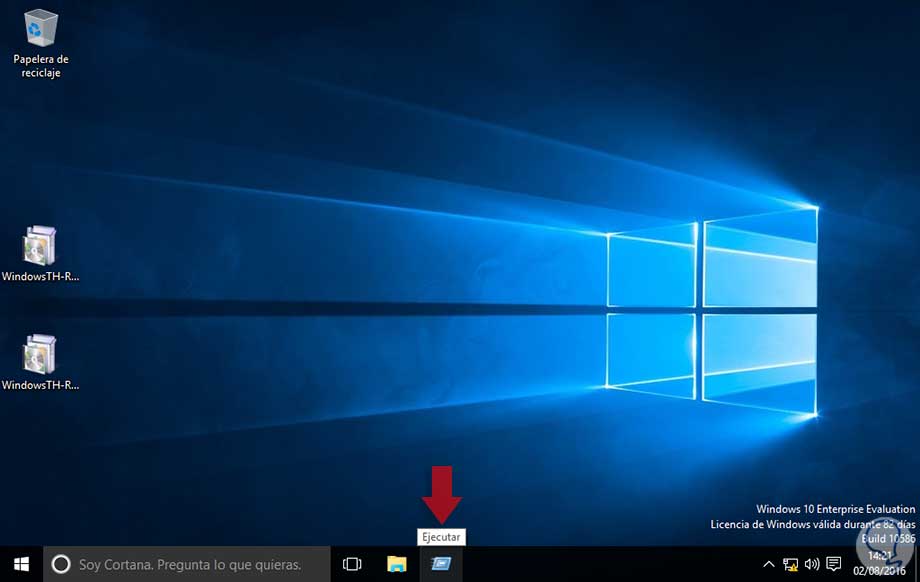Open the Action Center notifications icon

(833, 564)
